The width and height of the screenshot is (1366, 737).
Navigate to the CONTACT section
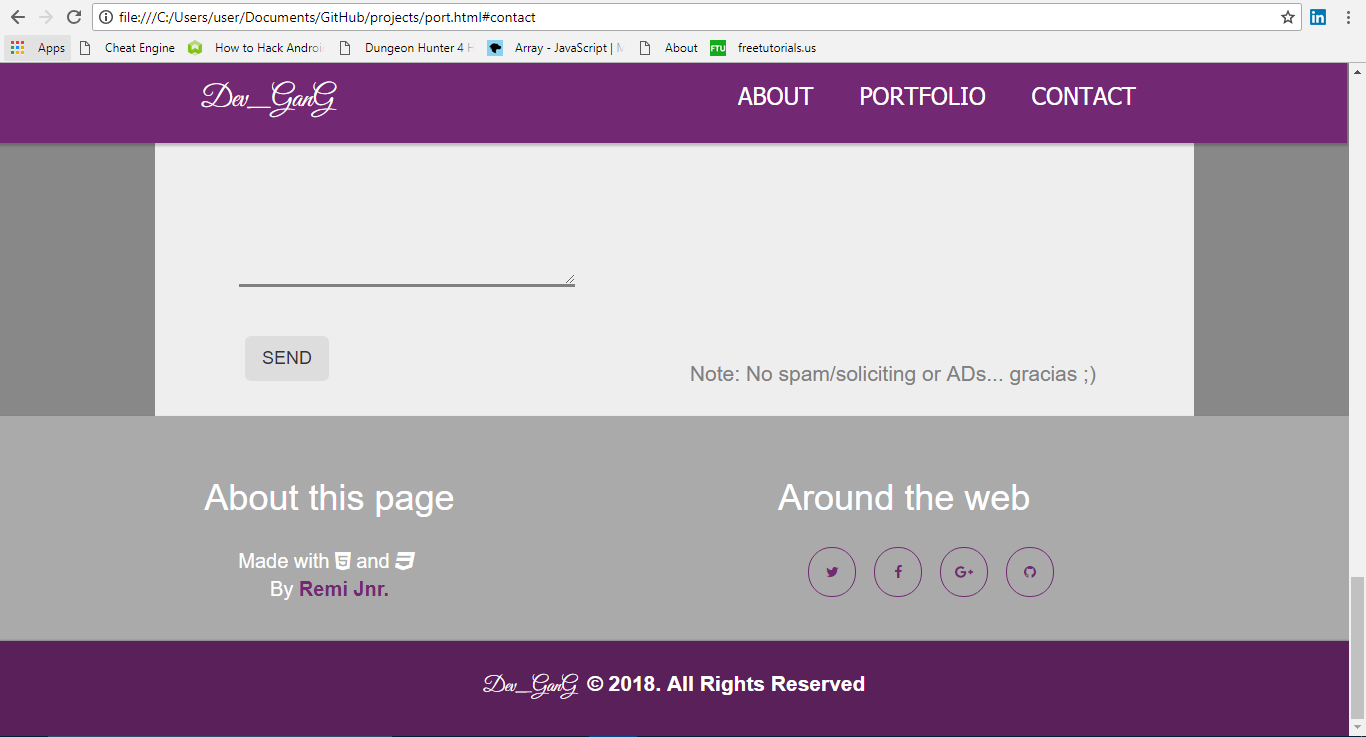(x=1083, y=97)
